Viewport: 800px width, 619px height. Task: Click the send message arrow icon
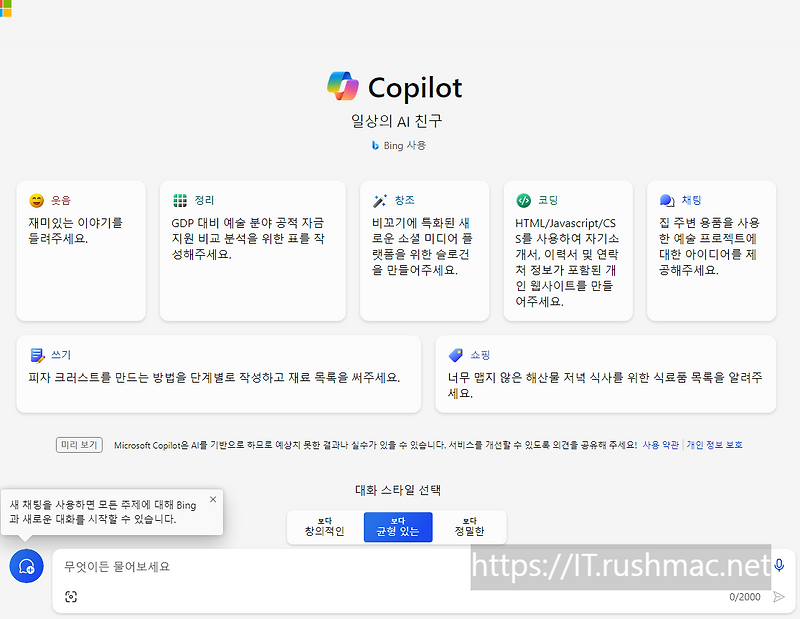[x=781, y=596]
